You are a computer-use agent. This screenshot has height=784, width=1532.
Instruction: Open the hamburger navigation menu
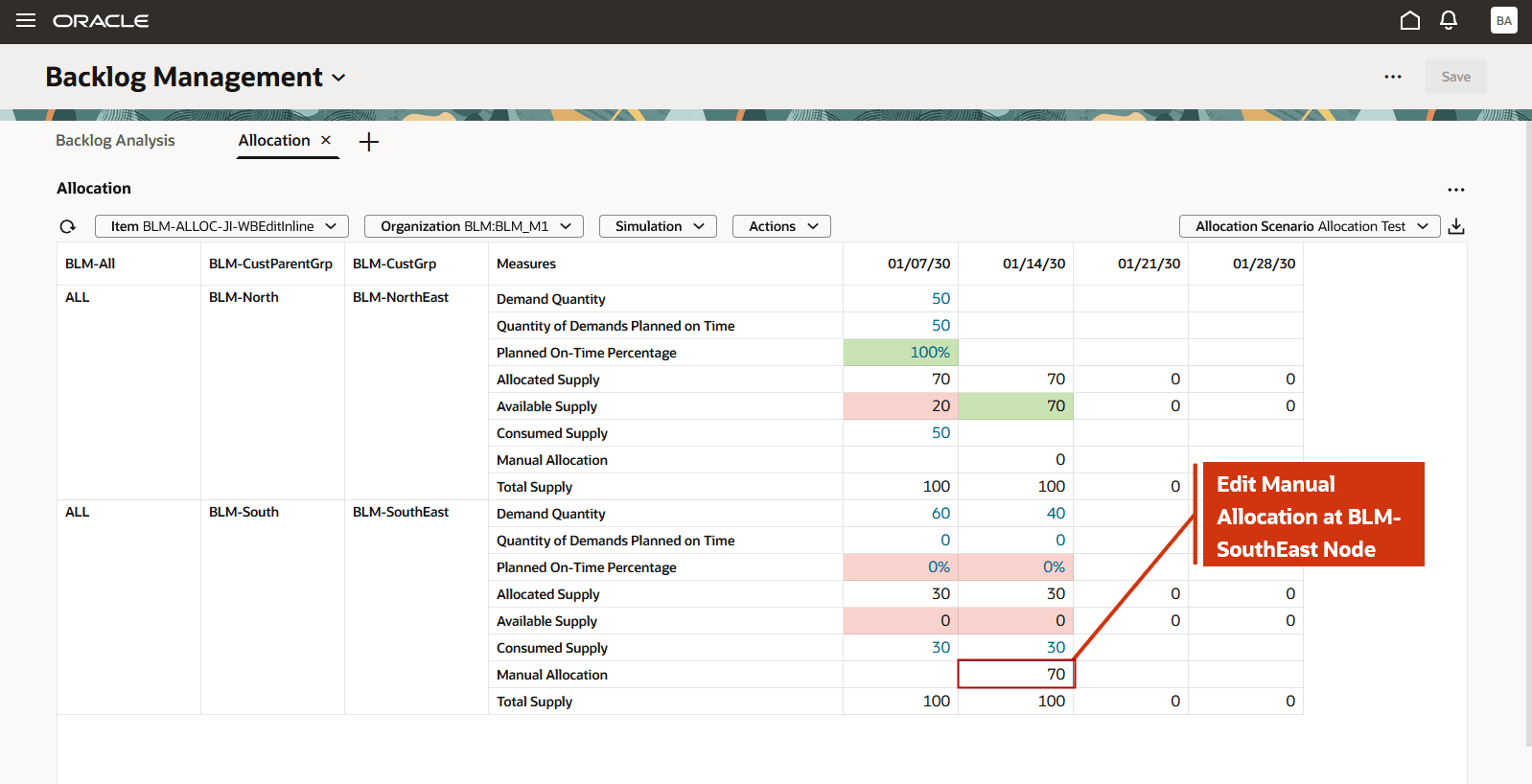tap(26, 20)
